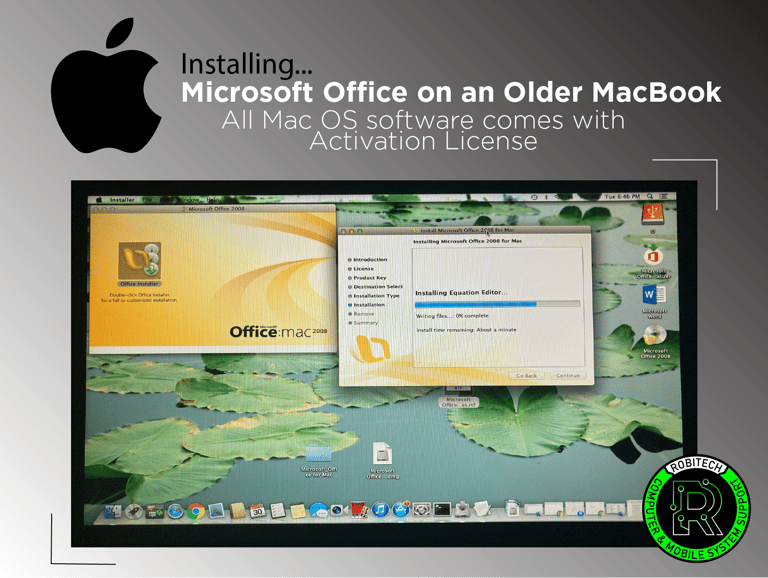Open Finder from the Dock

pyautogui.click(x=113, y=511)
